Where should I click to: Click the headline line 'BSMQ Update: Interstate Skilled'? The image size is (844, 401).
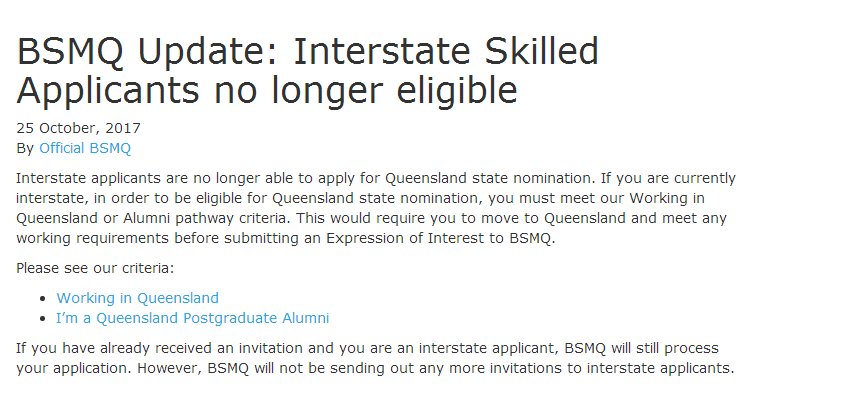(x=308, y=51)
